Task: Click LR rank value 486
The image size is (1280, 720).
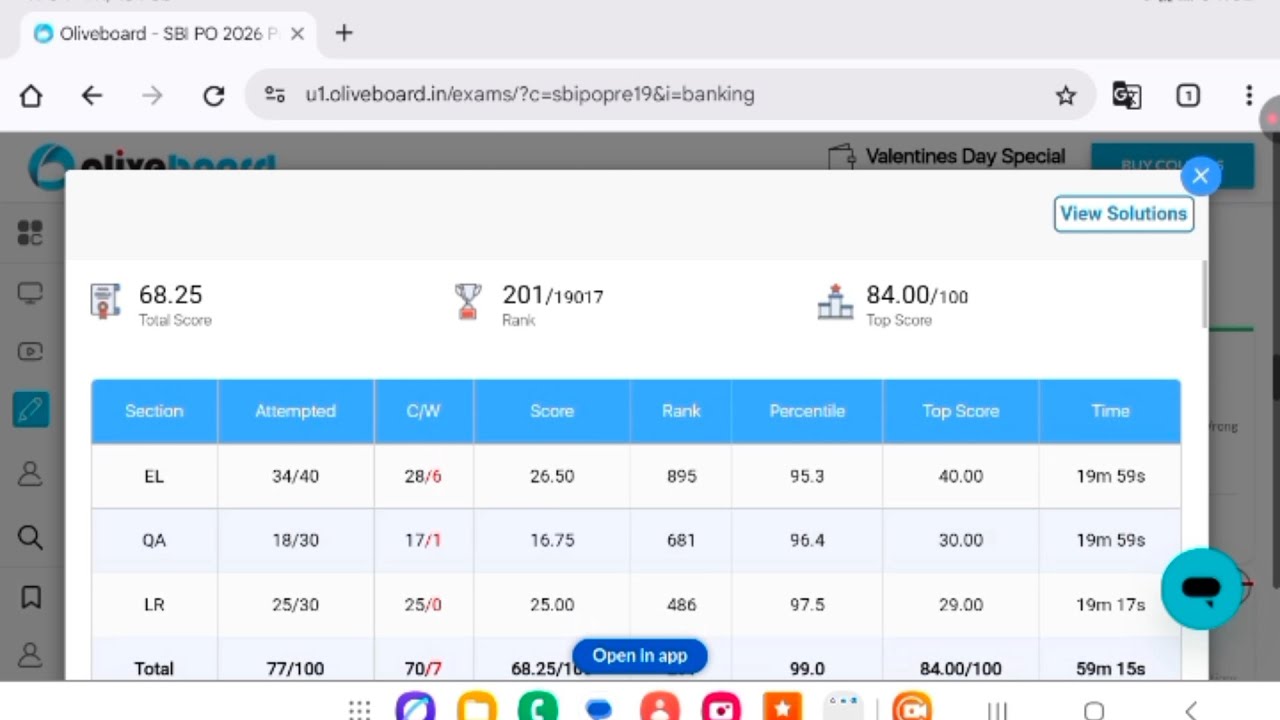Action: (681, 605)
